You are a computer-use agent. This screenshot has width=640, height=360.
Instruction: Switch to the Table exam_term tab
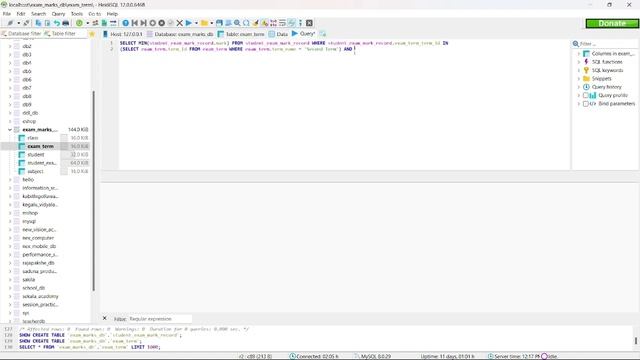point(241,34)
